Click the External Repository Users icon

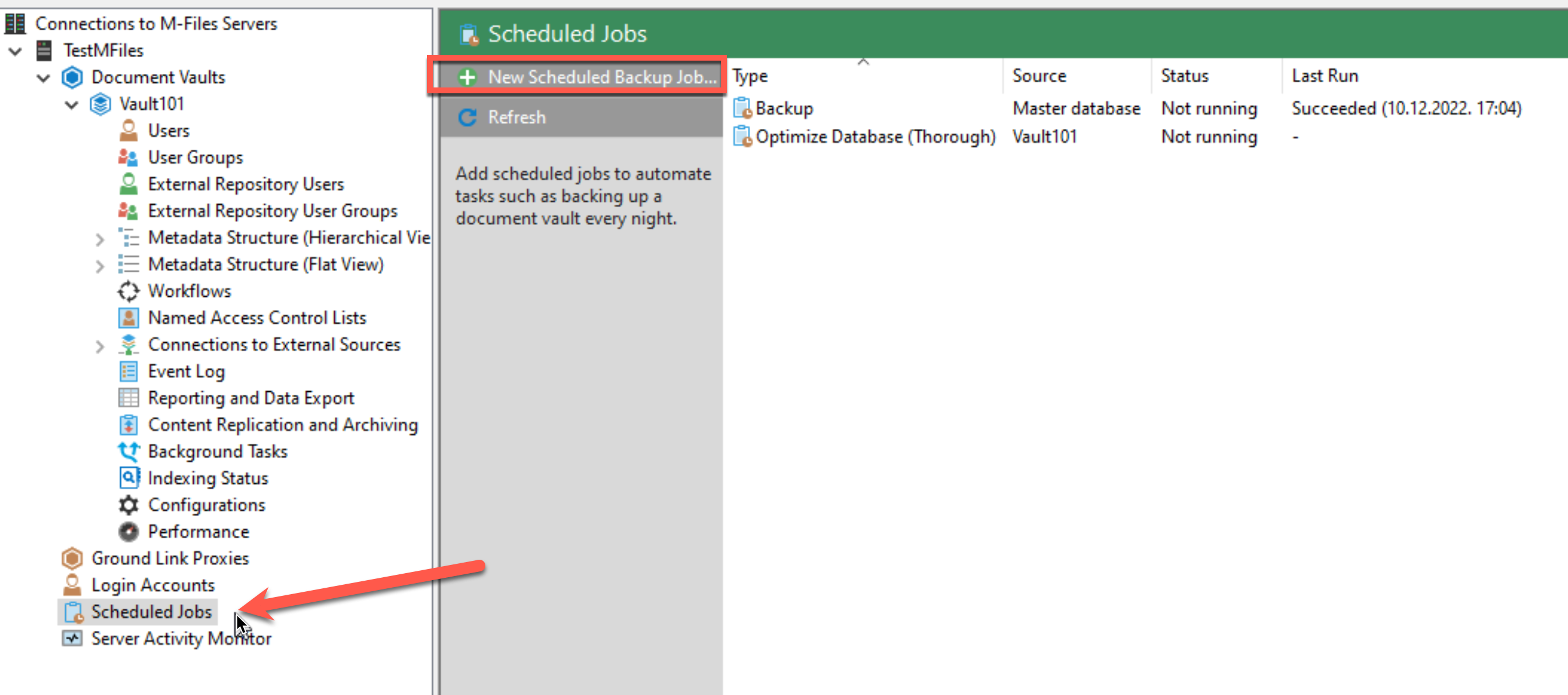pyautogui.click(x=128, y=184)
